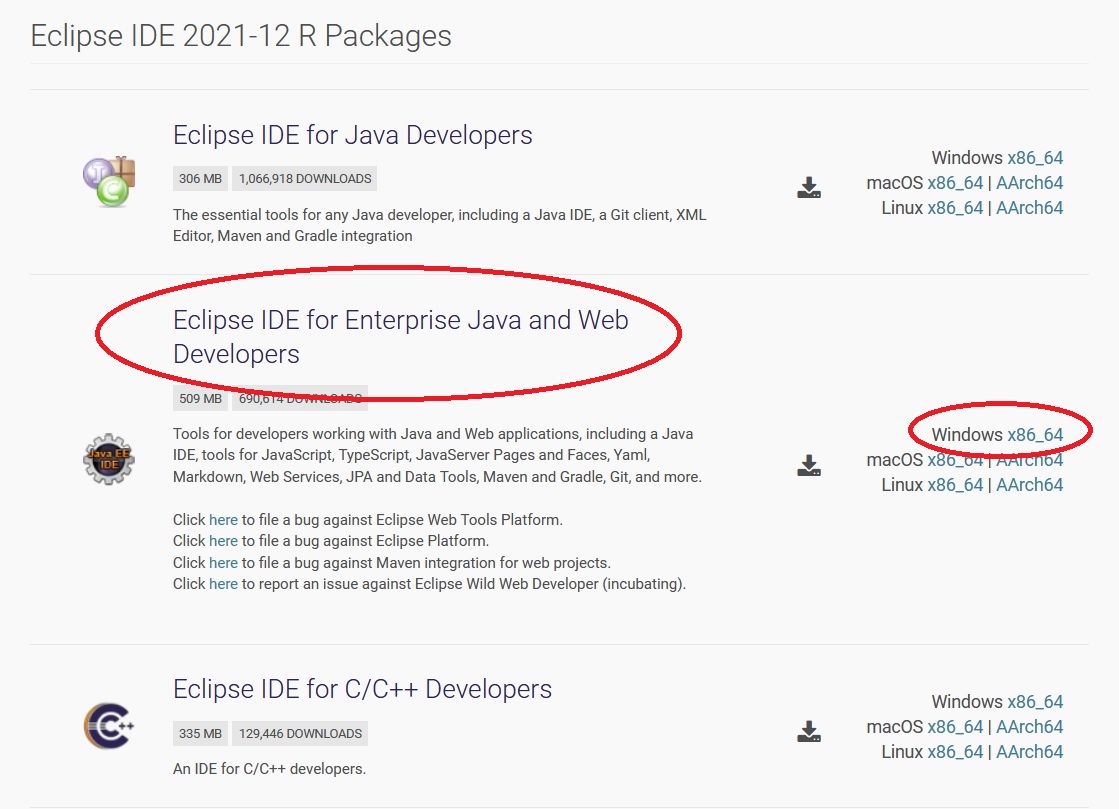
Task: Click download icon for Enterprise Java package
Action: pyautogui.click(x=809, y=465)
